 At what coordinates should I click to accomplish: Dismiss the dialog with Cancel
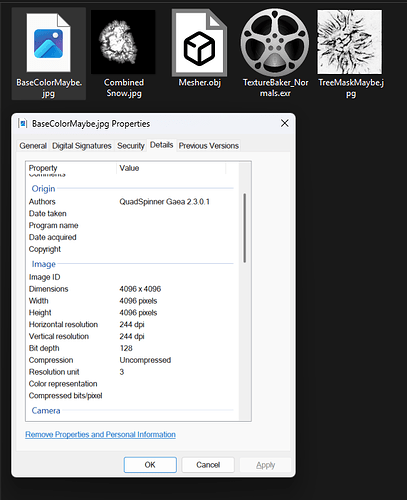point(208,465)
